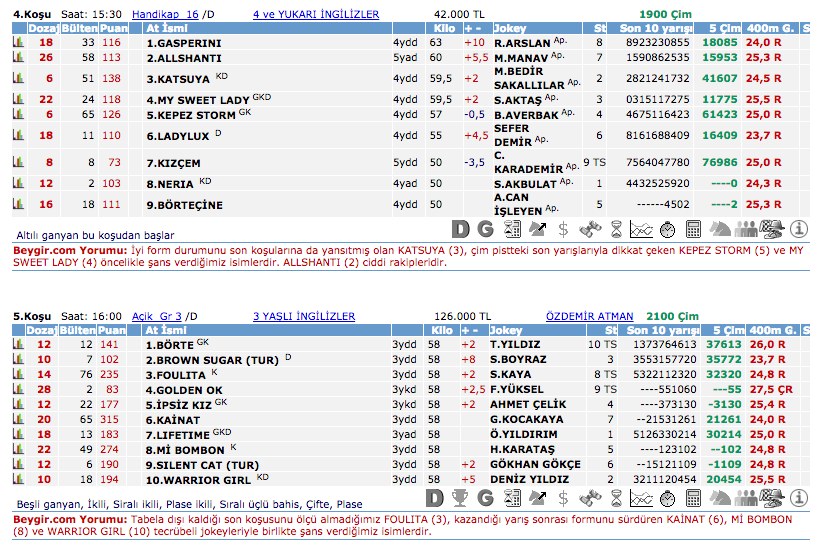Image resolution: width=828 pixels, height=557 pixels.
Task: Click the horse head icon in race 4 toolbar
Action: [718, 229]
